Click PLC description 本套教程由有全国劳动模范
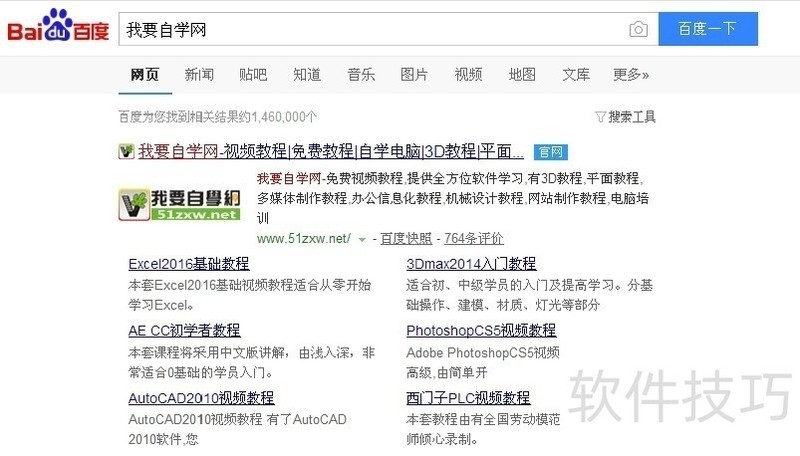This screenshot has width=800, height=456. pos(483,429)
